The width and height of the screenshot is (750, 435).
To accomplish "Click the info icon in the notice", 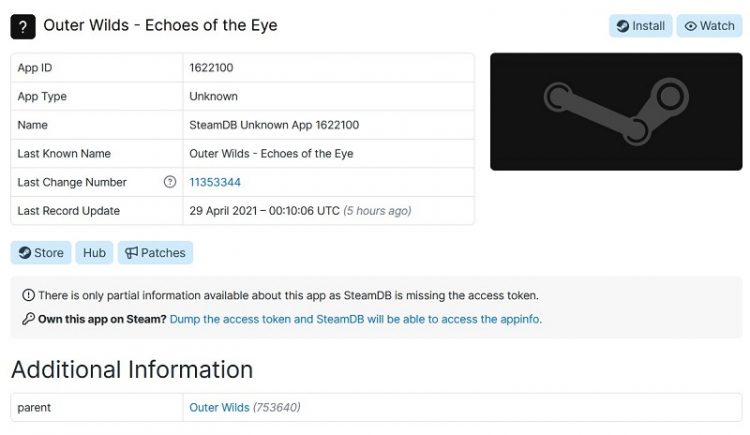I will click(28, 295).
